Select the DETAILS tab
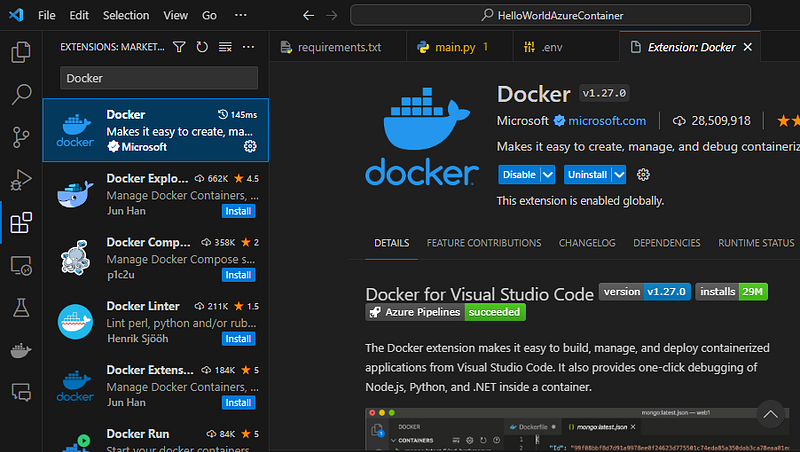 pos(391,243)
